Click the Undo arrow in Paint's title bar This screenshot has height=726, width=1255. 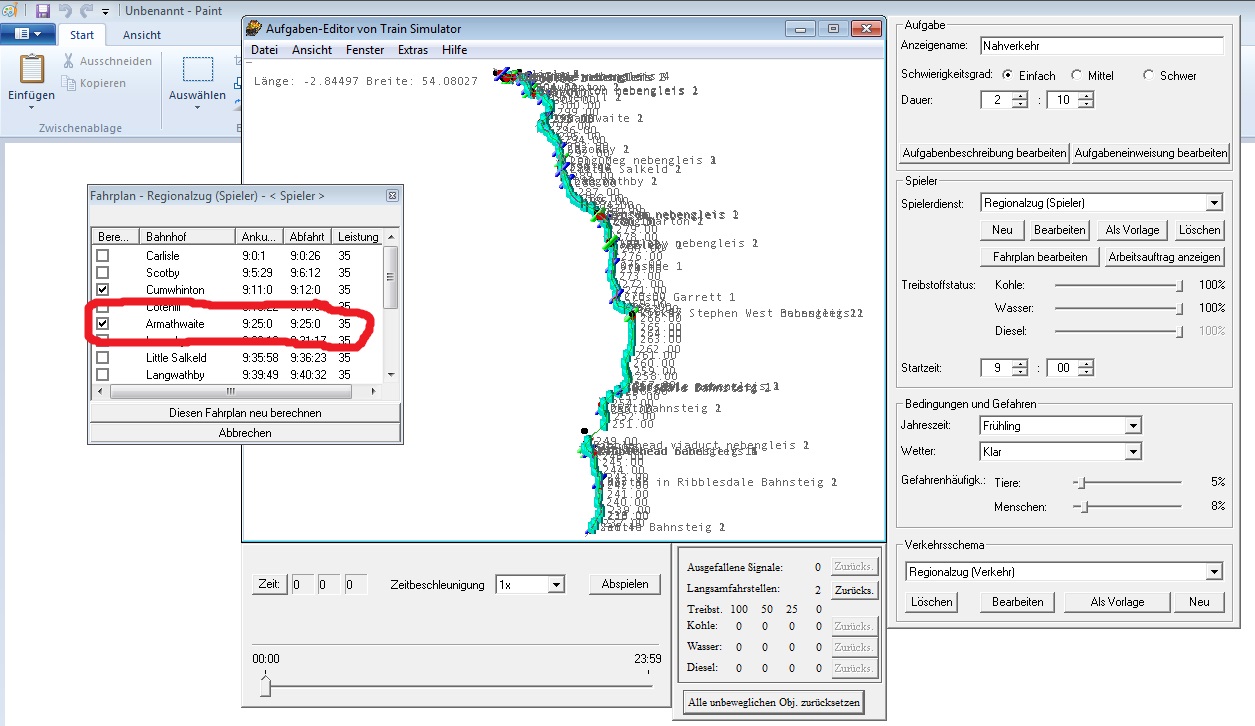click(x=66, y=11)
